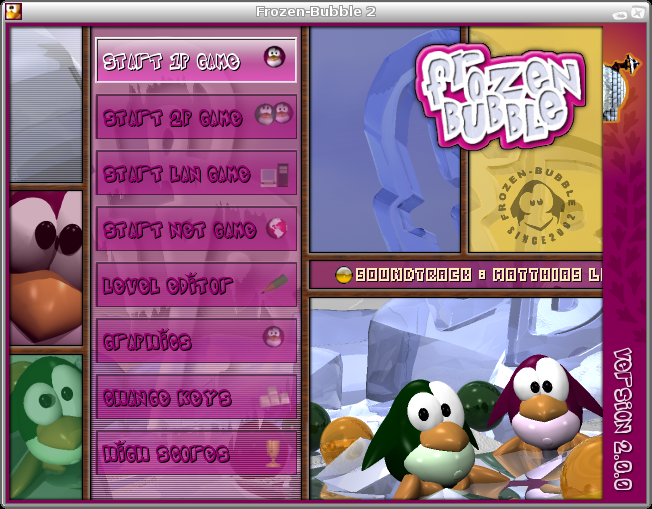
Task: Click the green penguin panel on left
Action: (x=46, y=427)
